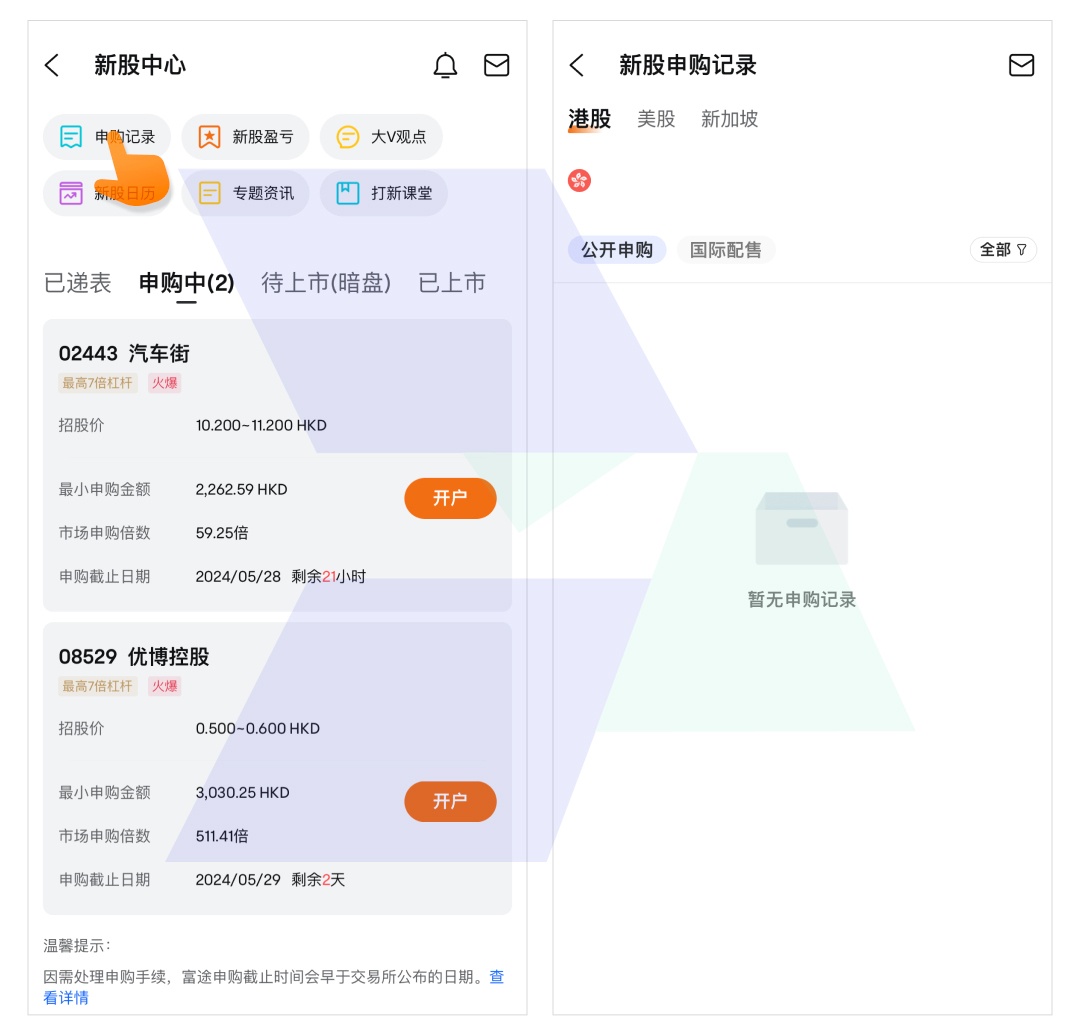The width and height of the screenshot is (1080, 1036).
Task: Open 大V观点 shortcut
Action: pos(381,136)
